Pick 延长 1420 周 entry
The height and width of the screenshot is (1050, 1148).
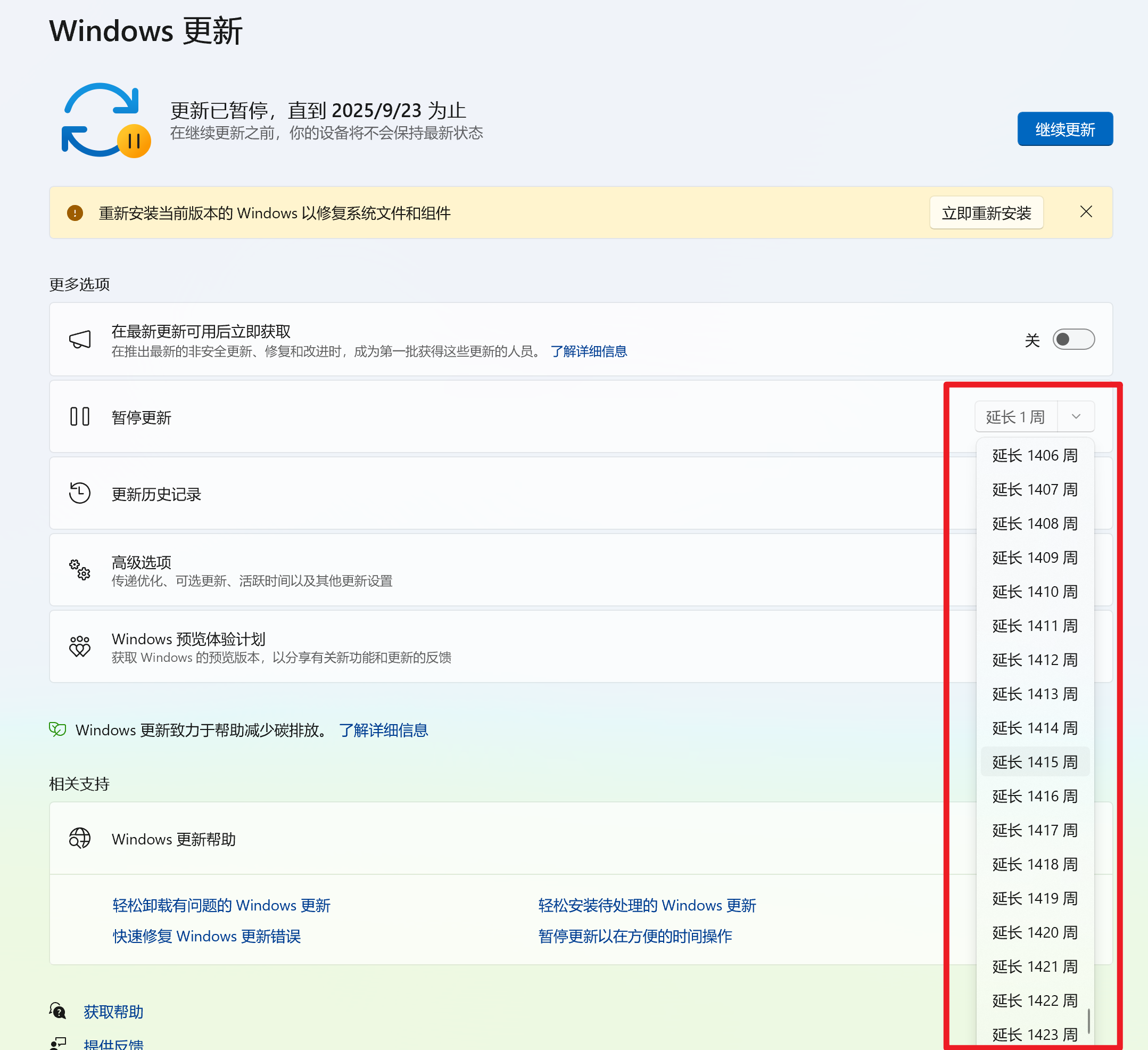(x=1035, y=932)
